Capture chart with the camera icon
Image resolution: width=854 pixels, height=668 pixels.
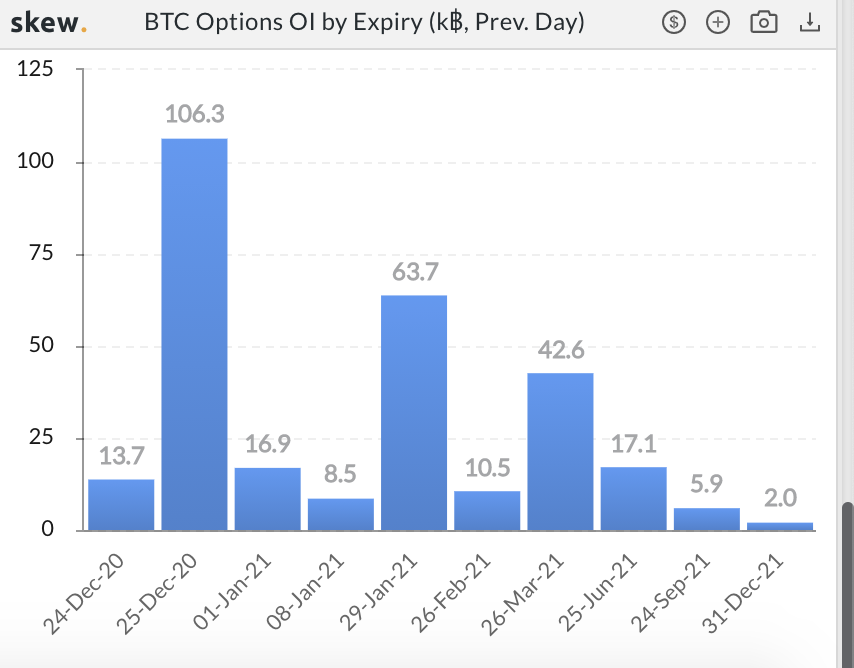tap(764, 22)
